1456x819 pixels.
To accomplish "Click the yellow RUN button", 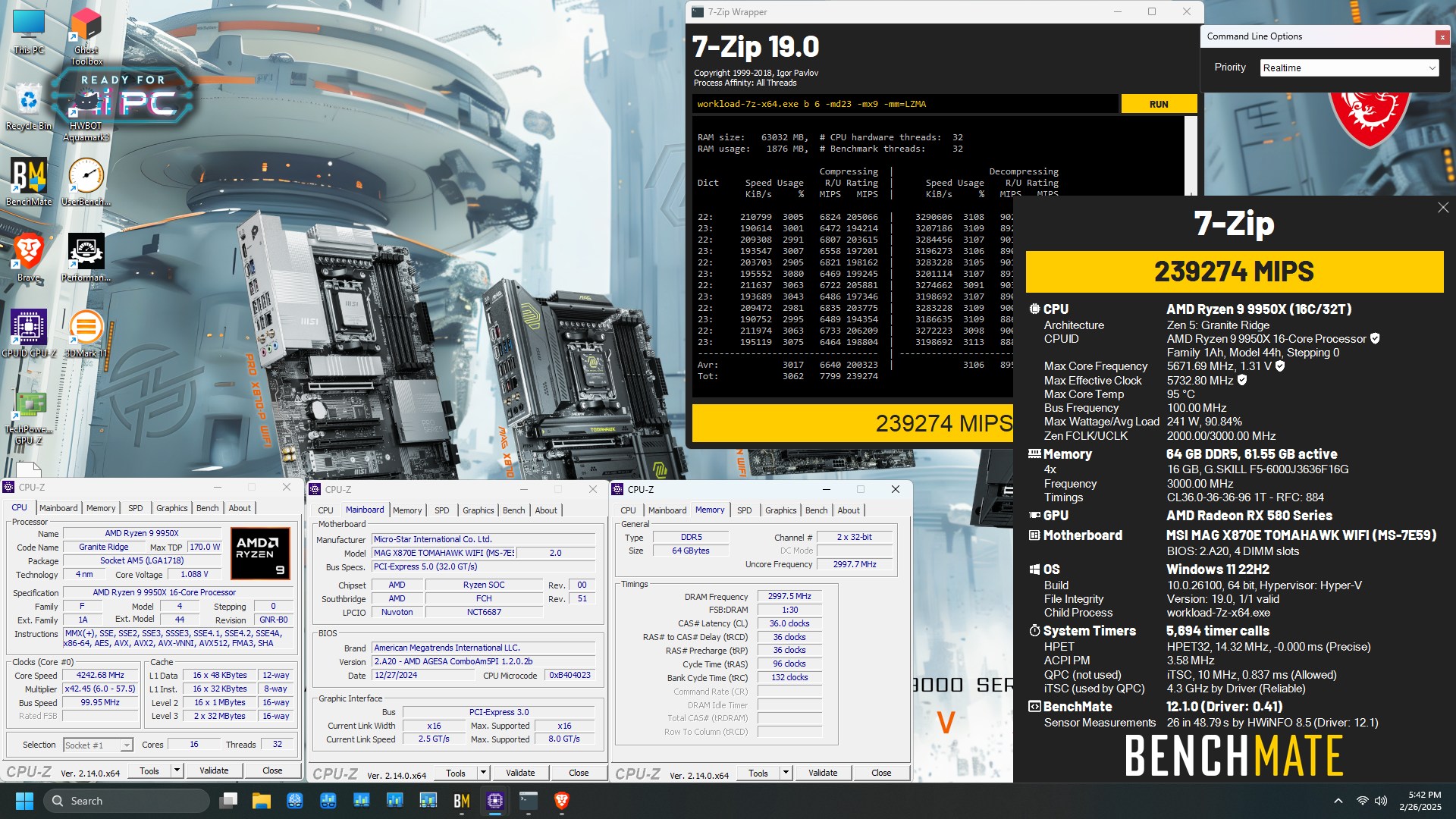I will 1158,104.
